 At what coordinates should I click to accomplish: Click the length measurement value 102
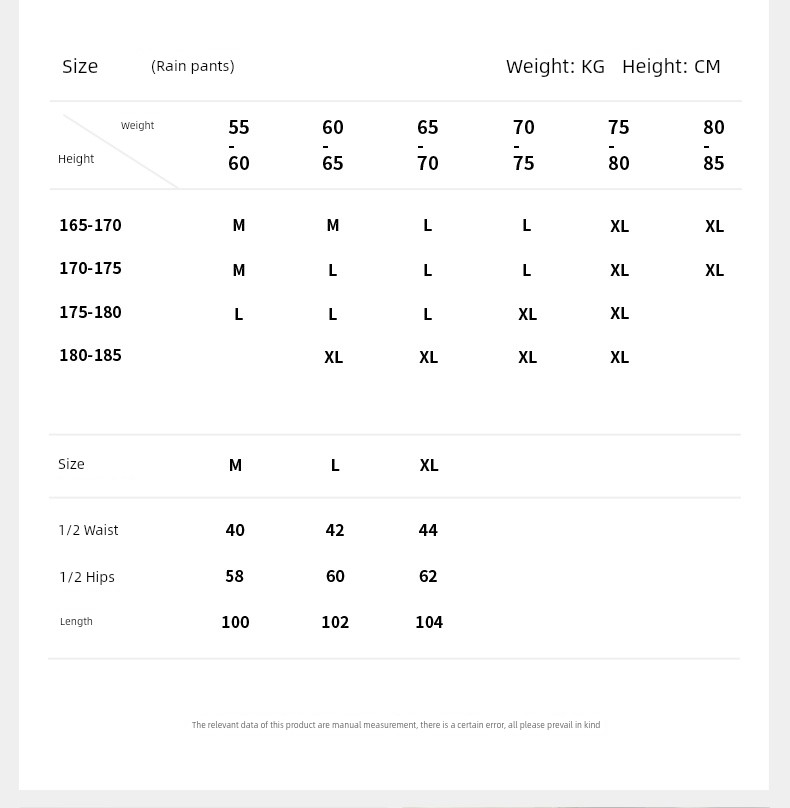pyautogui.click(x=335, y=622)
